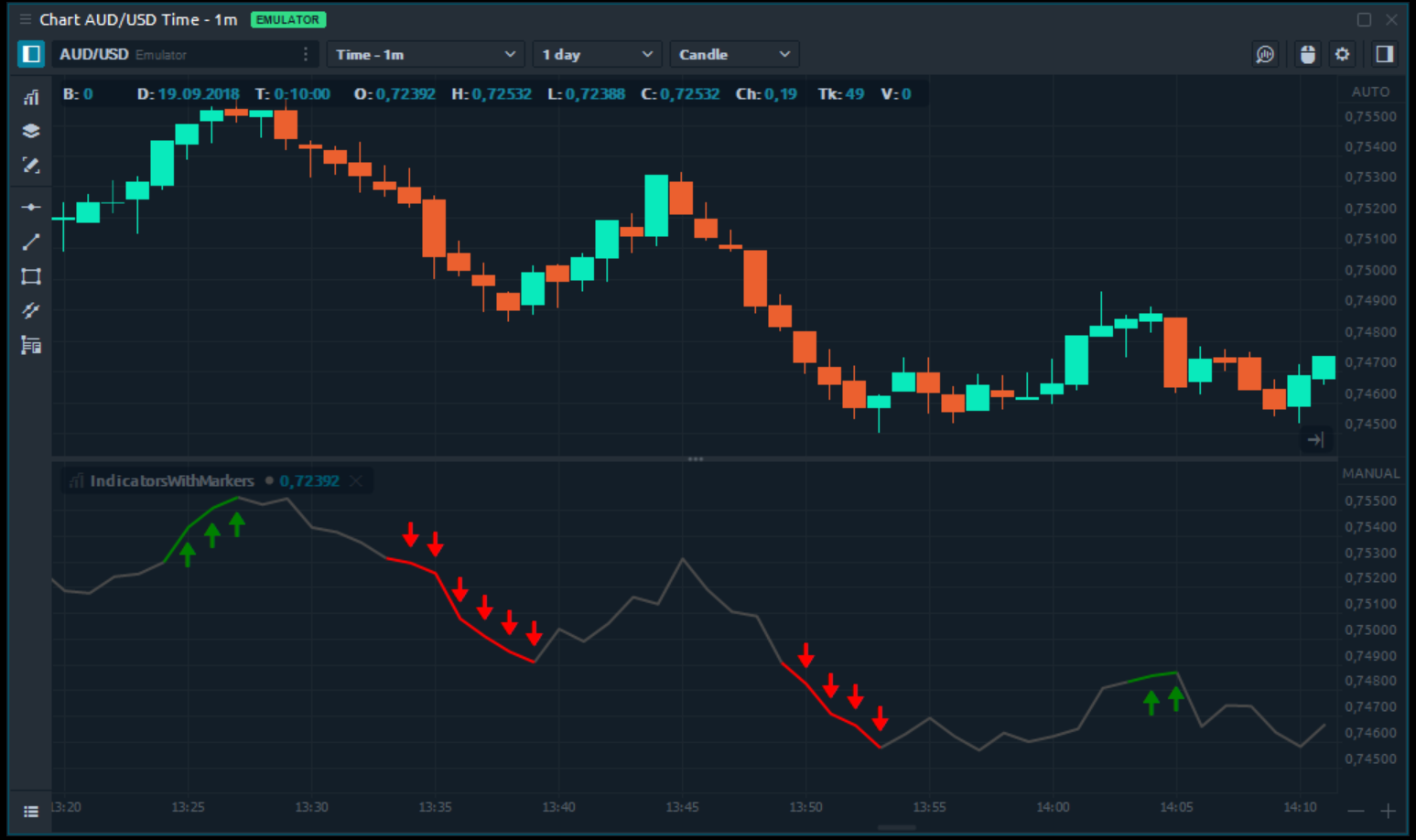
Task: Toggle the right side panel
Action: point(1384,55)
